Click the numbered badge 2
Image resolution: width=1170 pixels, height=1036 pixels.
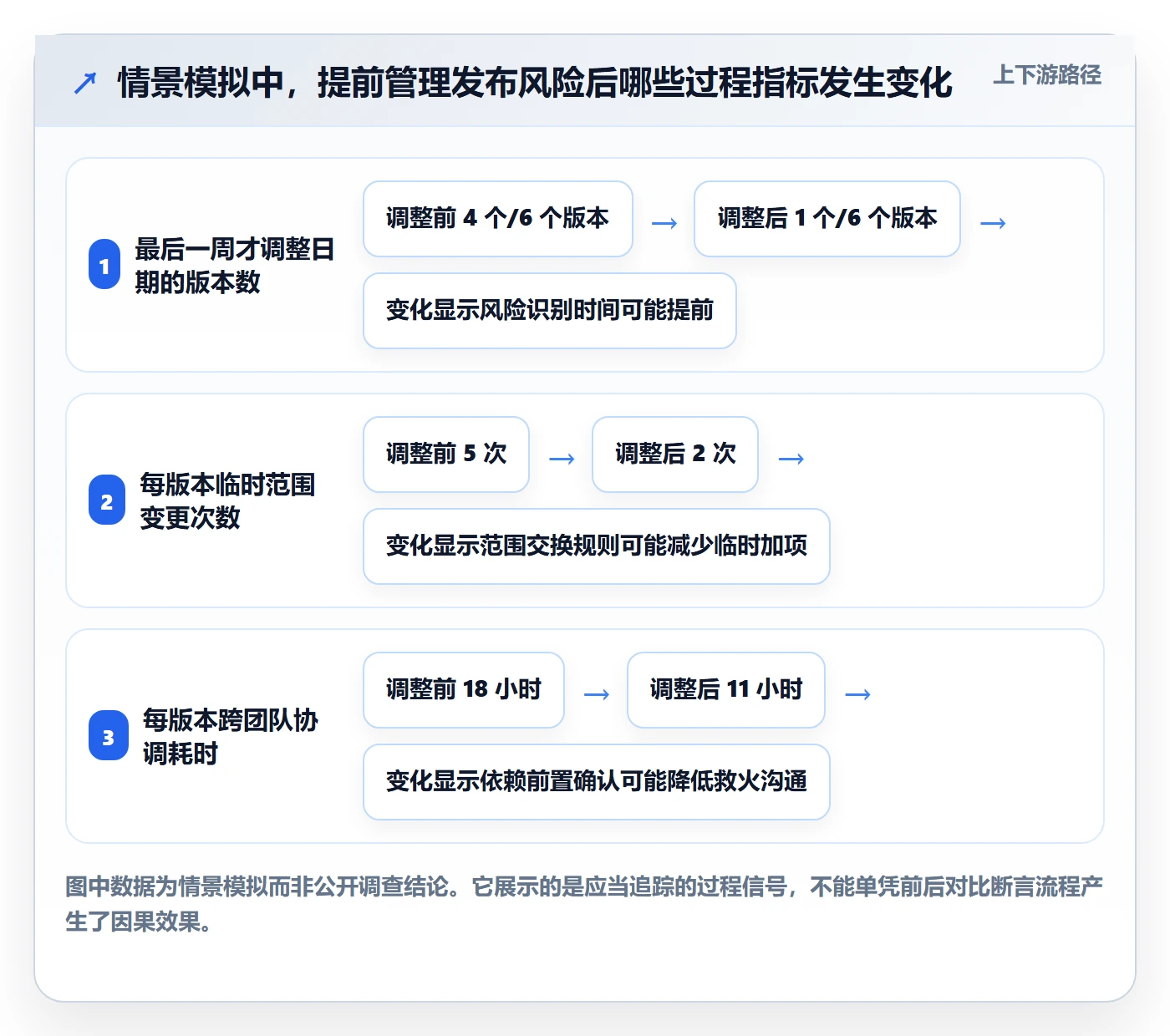pyautogui.click(x=107, y=500)
